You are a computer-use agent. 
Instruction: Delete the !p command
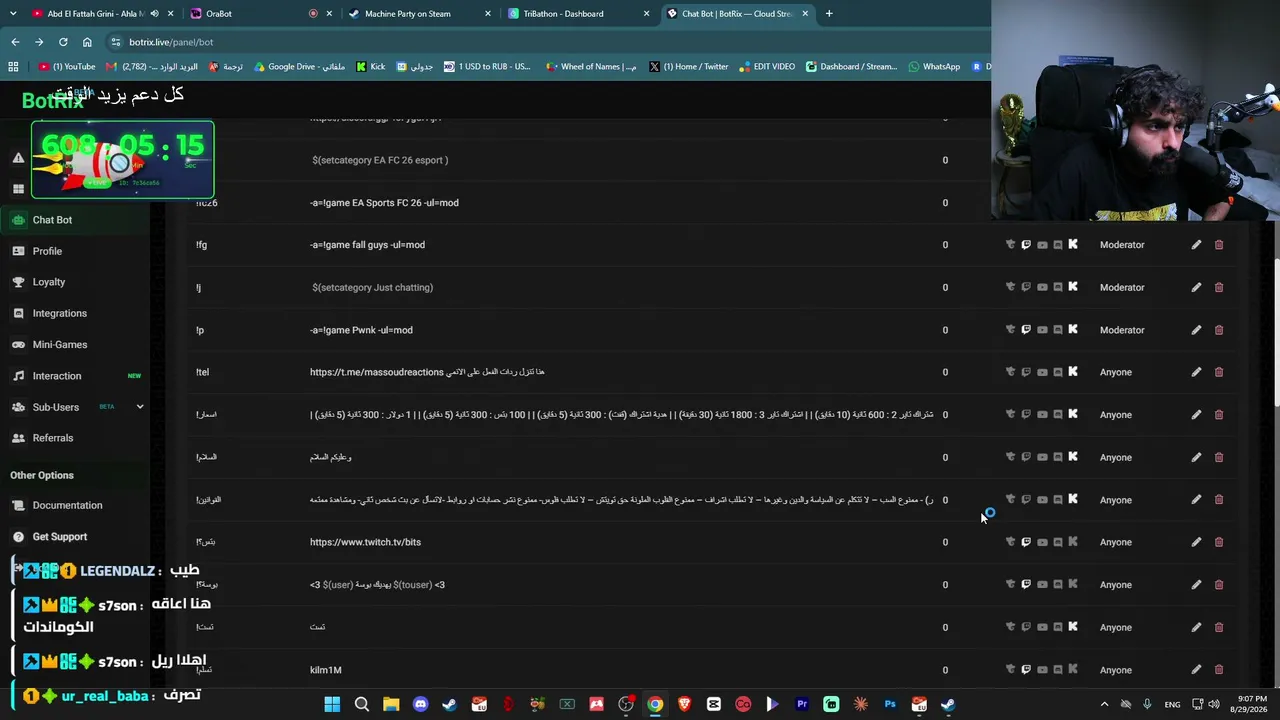[1219, 330]
